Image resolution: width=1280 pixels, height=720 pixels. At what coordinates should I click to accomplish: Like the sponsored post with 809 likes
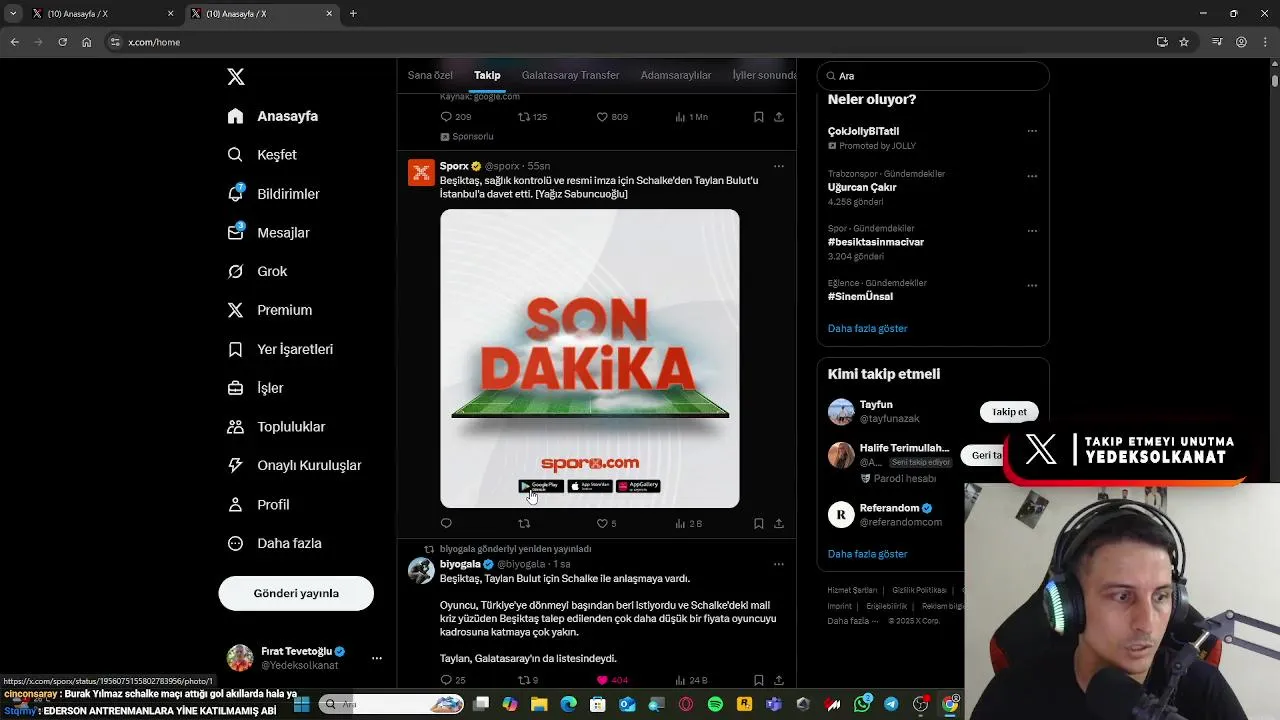pos(611,117)
